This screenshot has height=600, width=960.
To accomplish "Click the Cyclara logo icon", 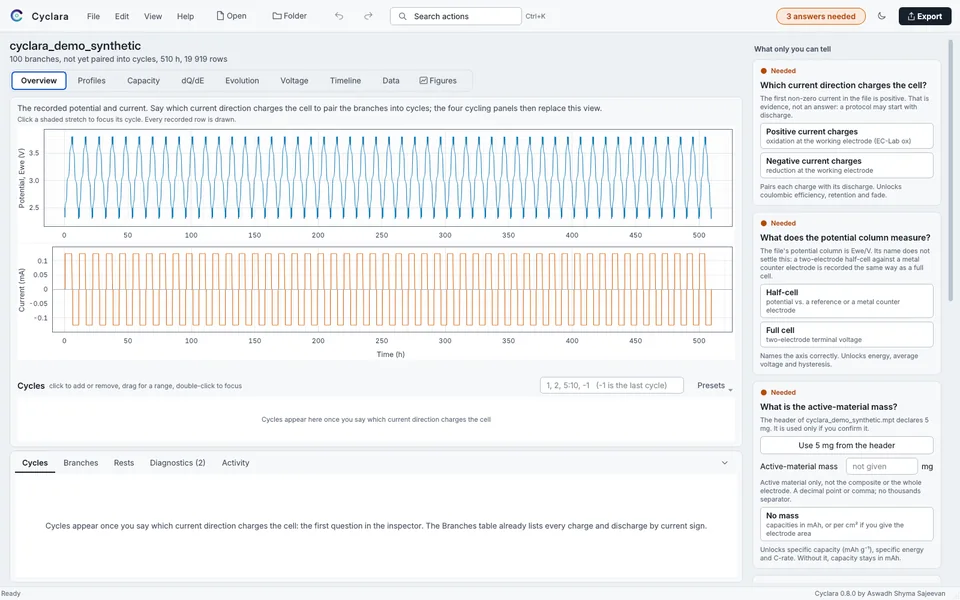I will [x=17, y=16].
